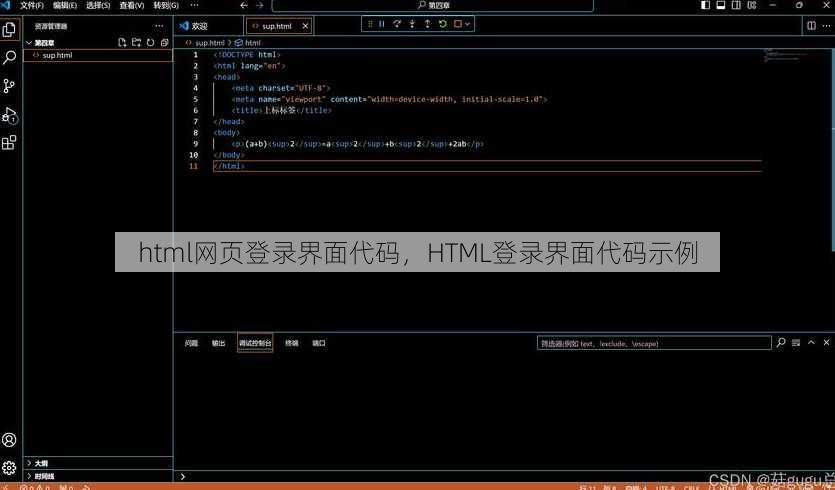
Task: Clear console list icon in panel
Action: [x=796, y=342]
